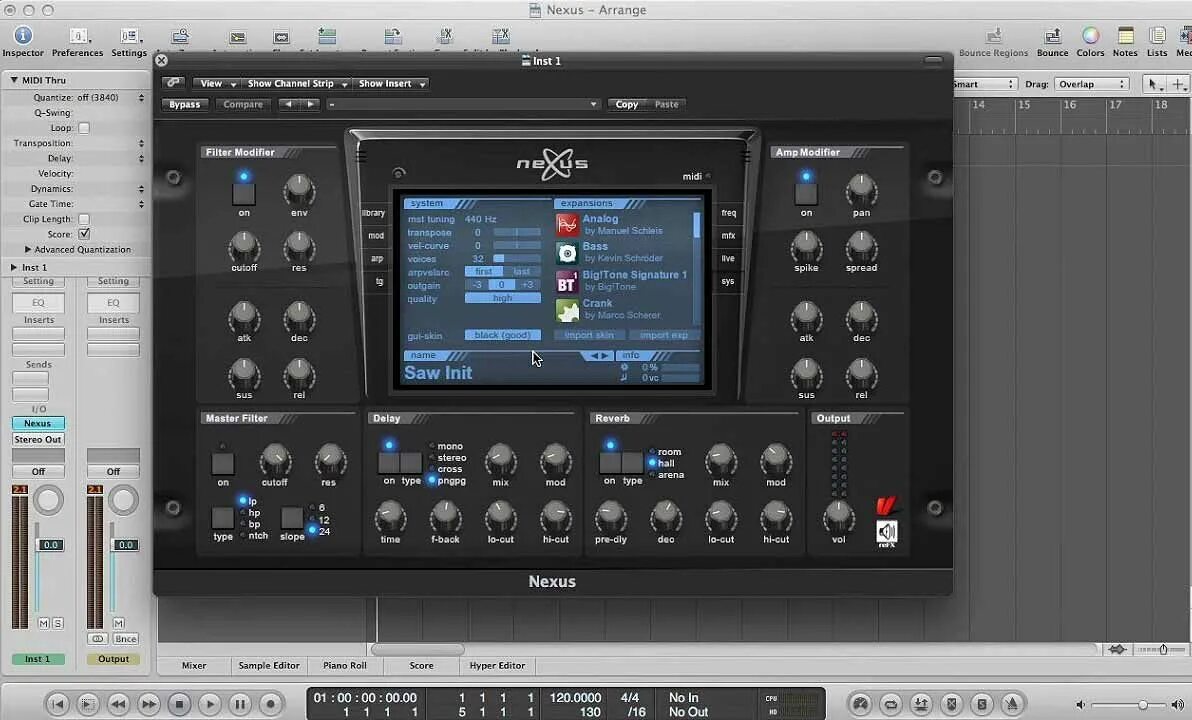Image resolution: width=1192 pixels, height=720 pixels.
Task: Open the Sample Editor tab
Action: pos(269,665)
